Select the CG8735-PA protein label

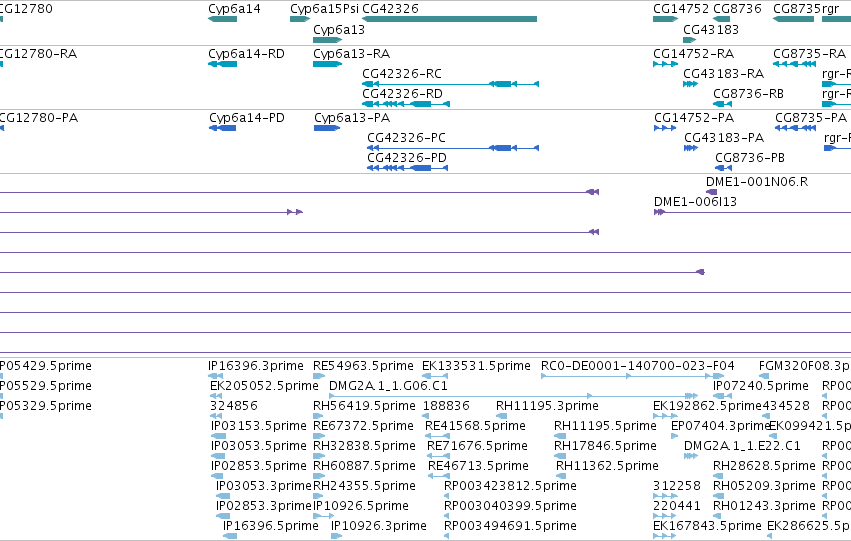point(811,118)
